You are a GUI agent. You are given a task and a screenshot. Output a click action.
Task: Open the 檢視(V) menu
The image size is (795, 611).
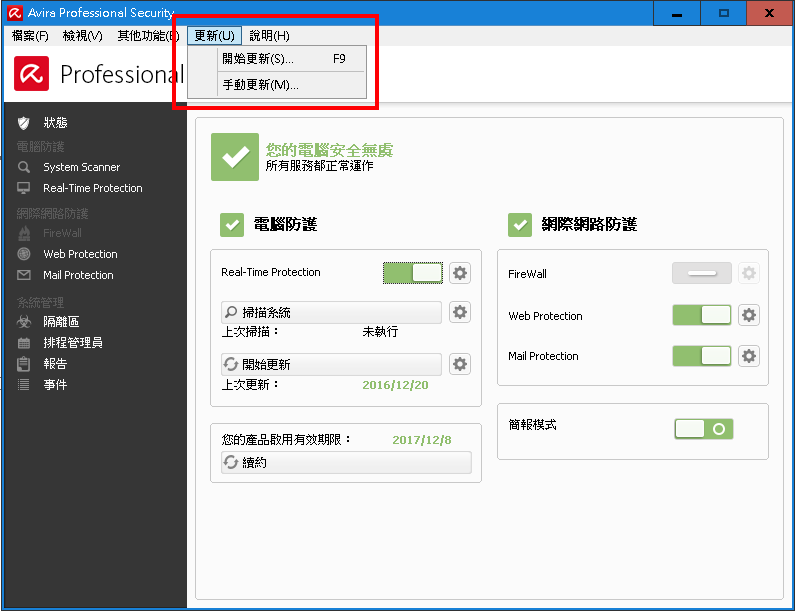pos(82,36)
